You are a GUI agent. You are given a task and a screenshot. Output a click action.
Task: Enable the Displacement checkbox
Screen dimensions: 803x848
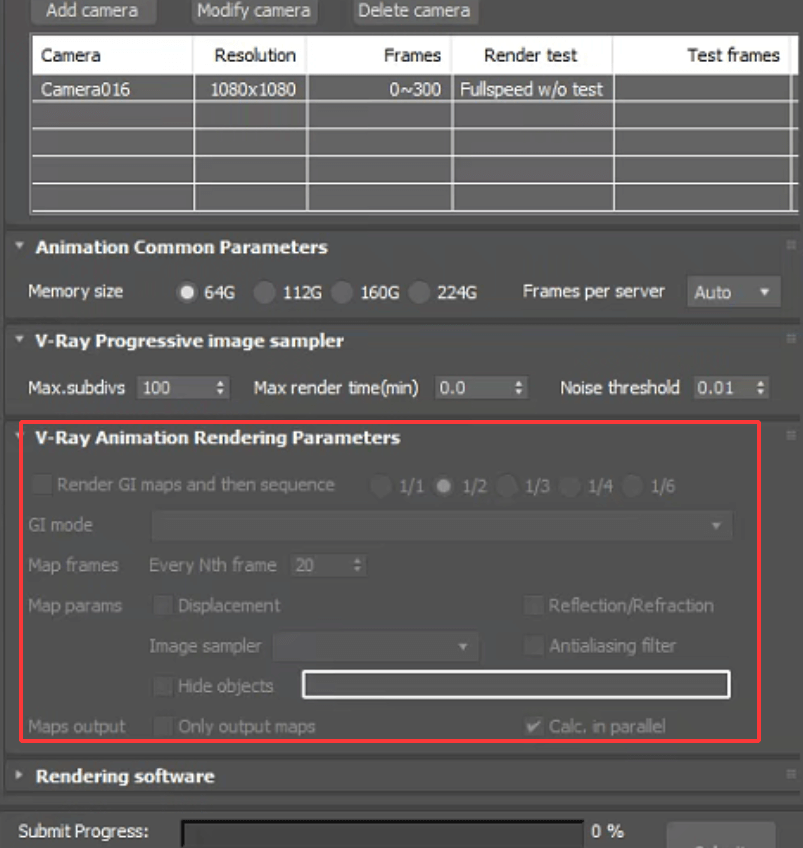tap(163, 605)
